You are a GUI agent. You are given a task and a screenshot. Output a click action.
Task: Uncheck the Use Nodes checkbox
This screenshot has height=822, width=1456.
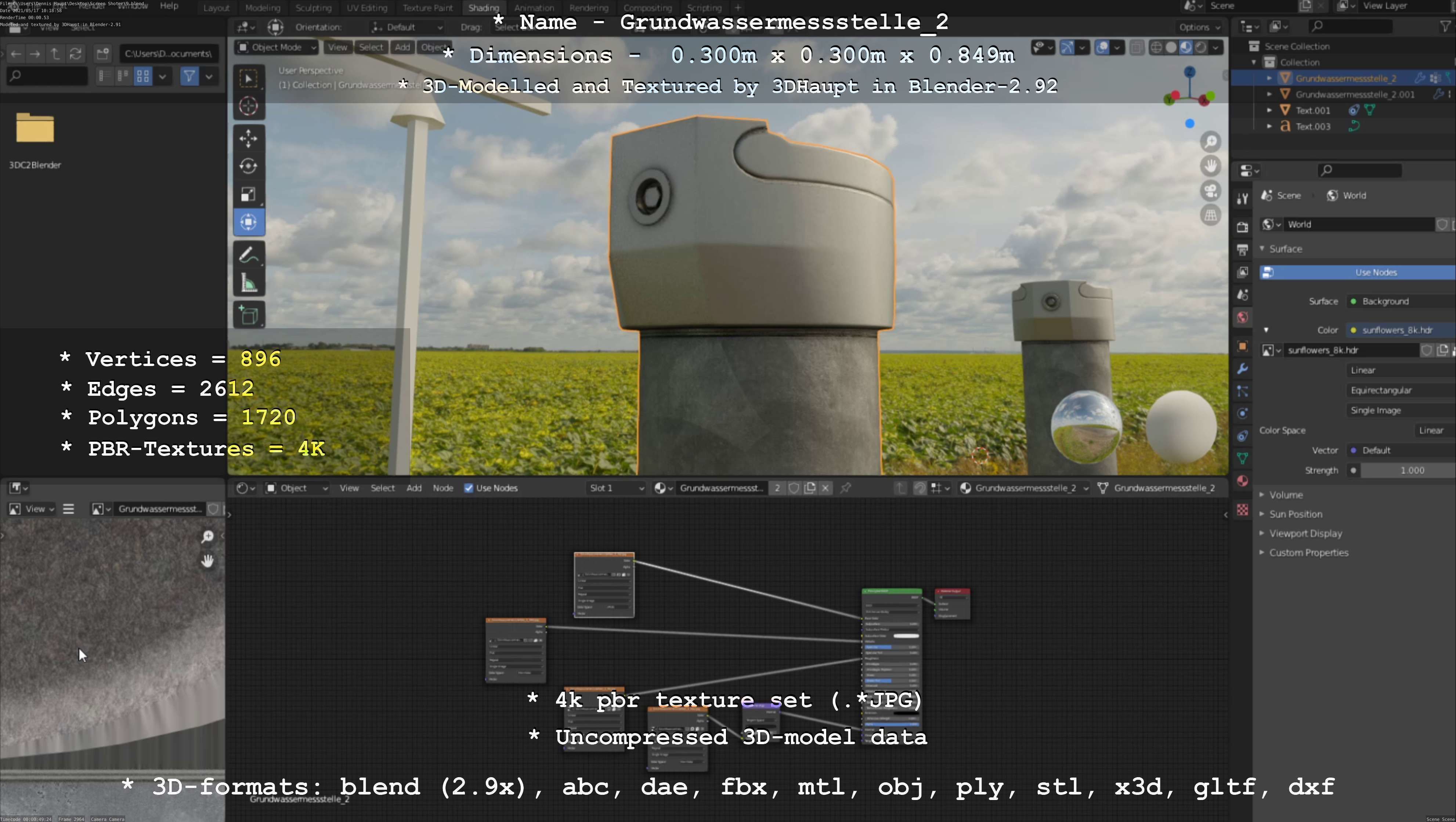click(469, 488)
